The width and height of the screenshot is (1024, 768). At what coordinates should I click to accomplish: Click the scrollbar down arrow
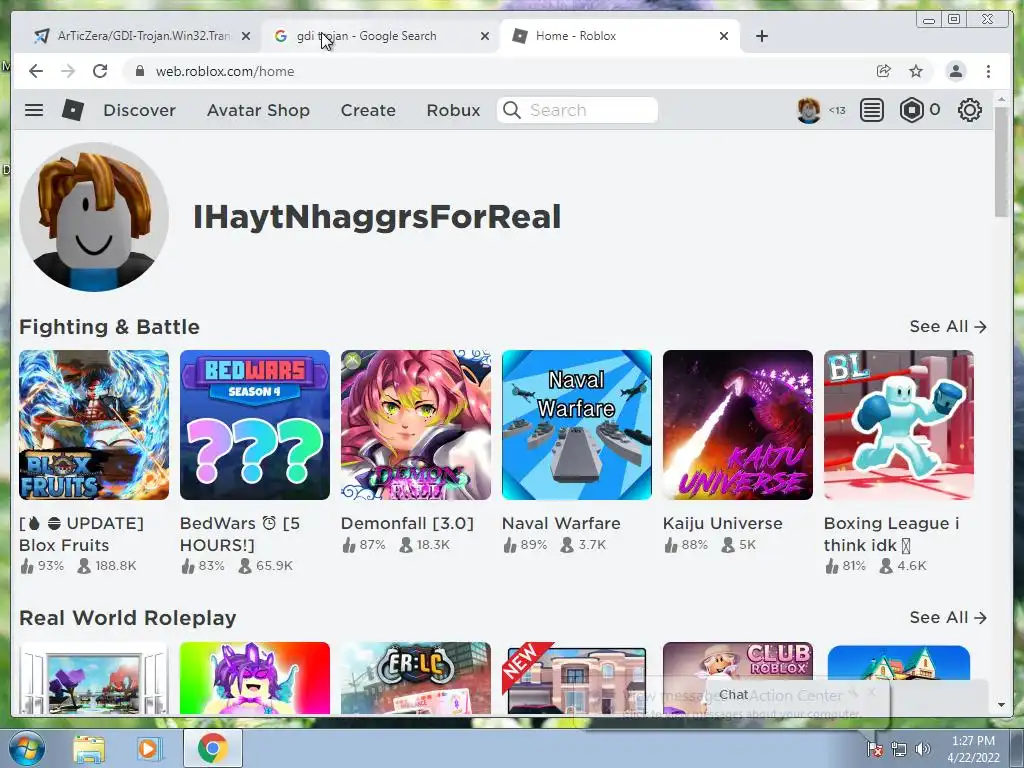(x=1001, y=705)
